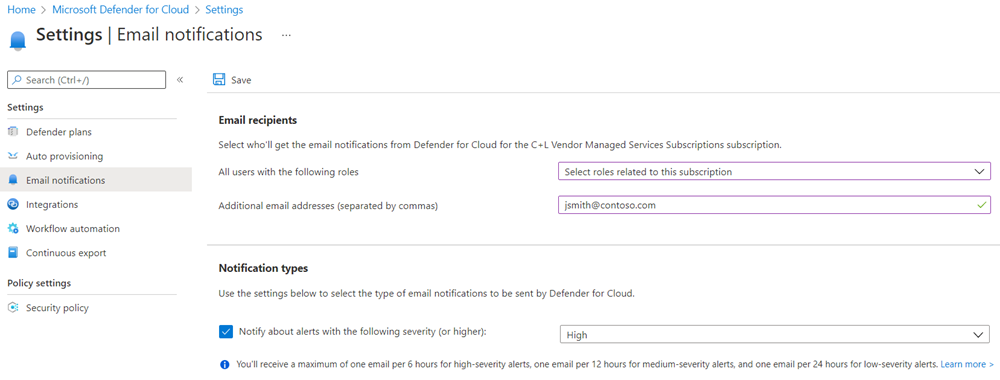Screen dimensions: 1000x380
Task: Open the High severity dropdown
Action: click(774, 335)
